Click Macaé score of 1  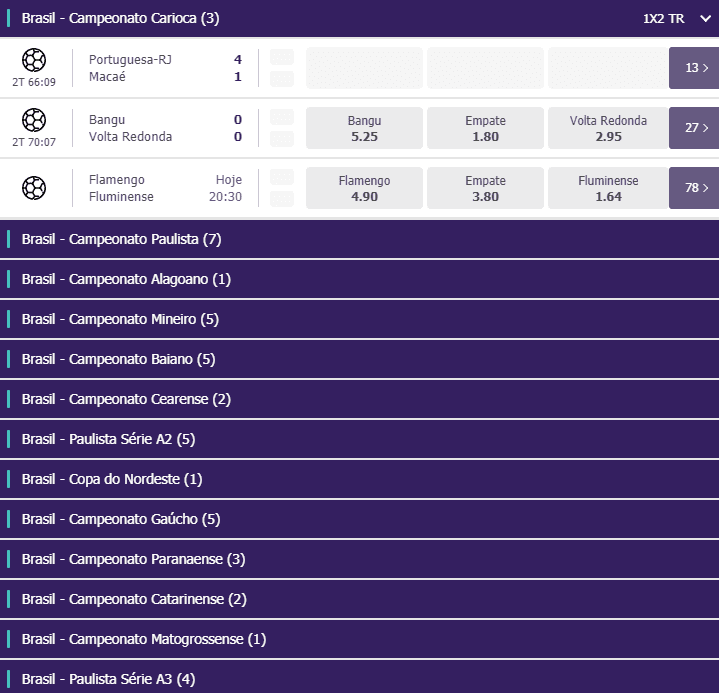coord(238,77)
